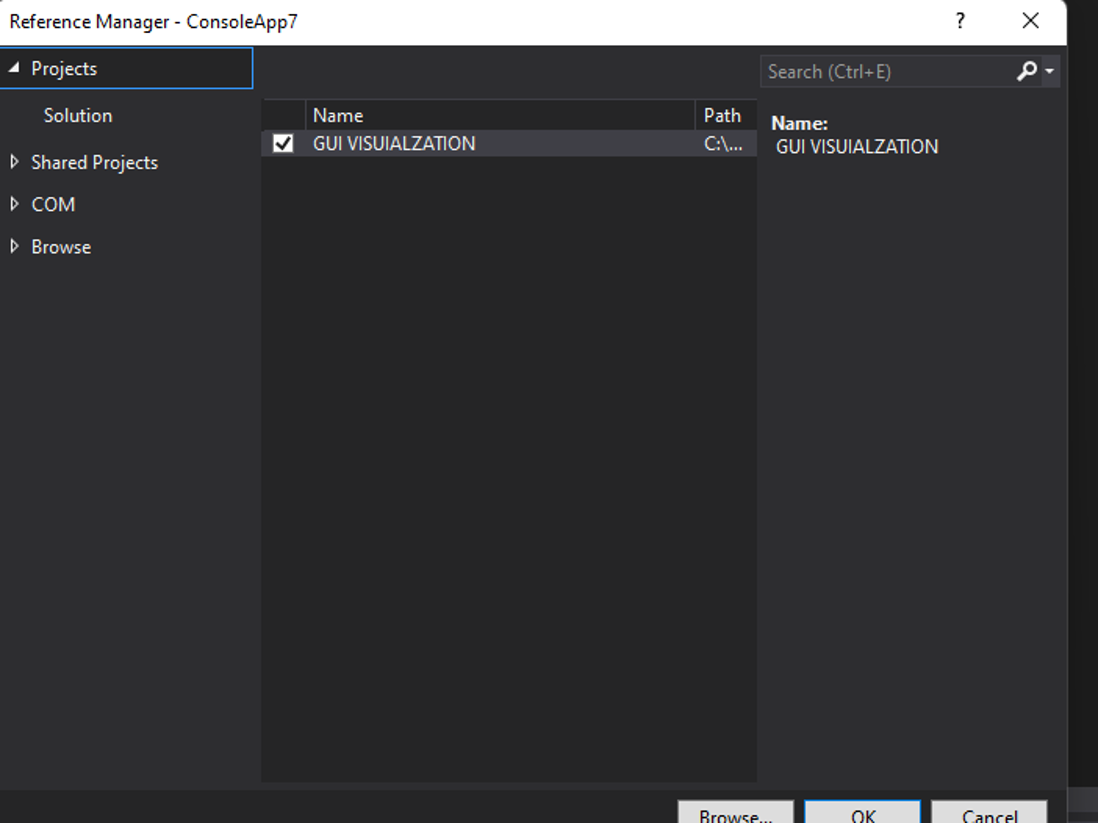Click the help question mark icon
This screenshot has height=823, width=1098.
[x=960, y=21]
